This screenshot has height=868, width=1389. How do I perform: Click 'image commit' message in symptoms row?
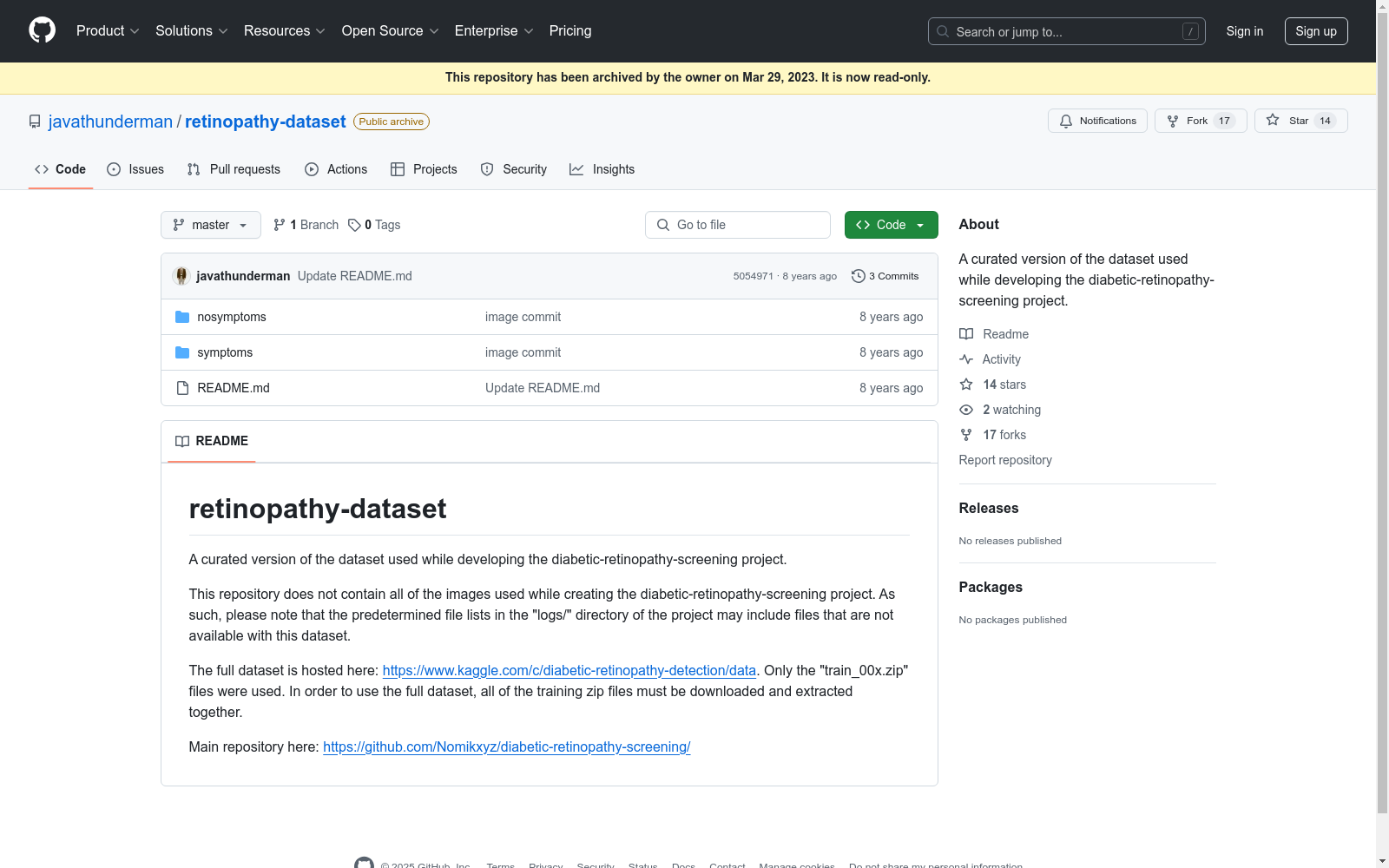(523, 352)
